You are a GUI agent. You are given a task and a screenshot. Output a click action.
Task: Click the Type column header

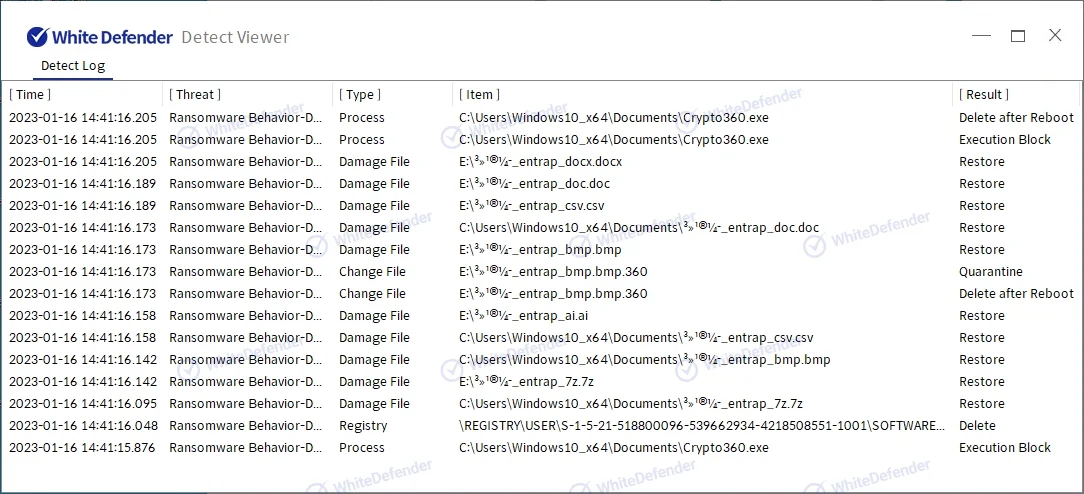point(360,94)
